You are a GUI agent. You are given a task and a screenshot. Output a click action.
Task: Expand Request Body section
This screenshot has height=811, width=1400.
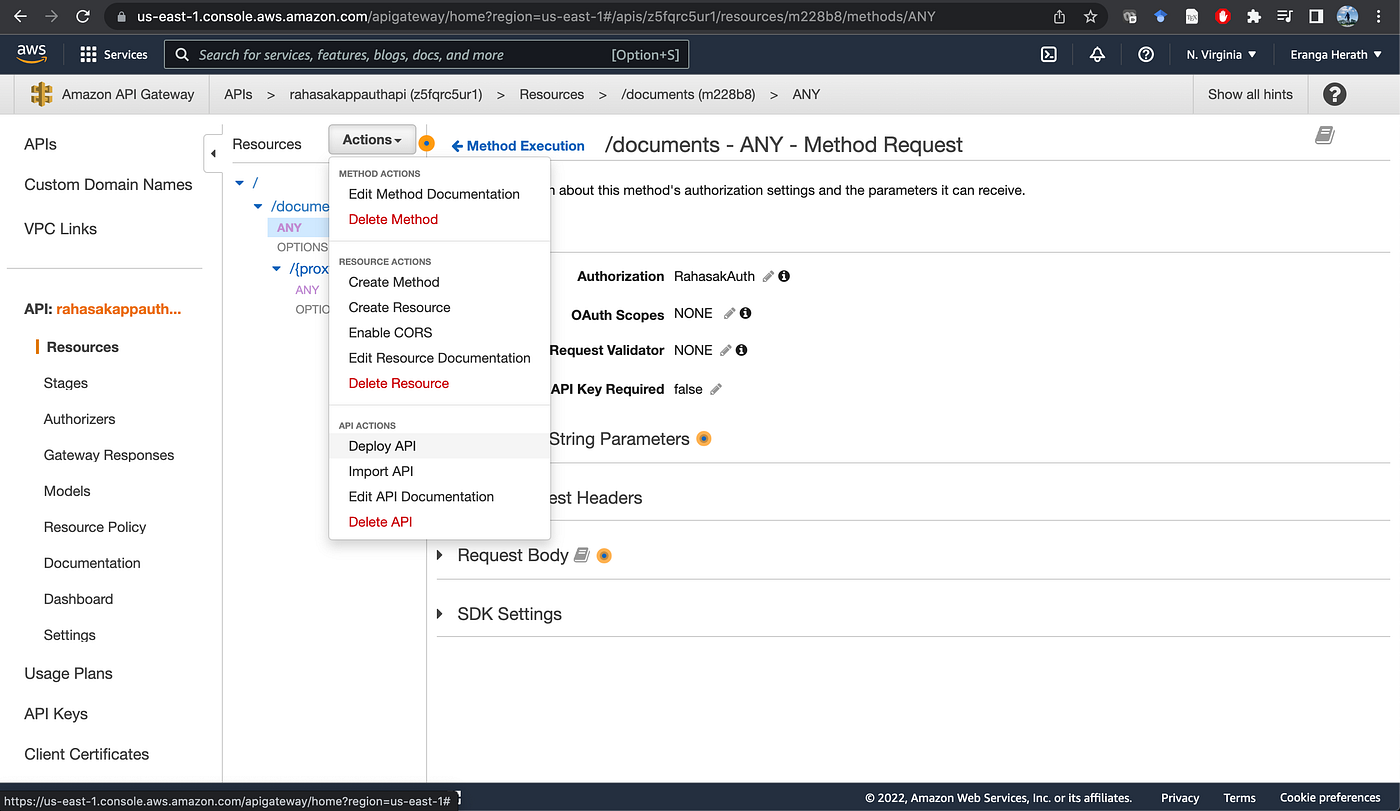coord(440,555)
